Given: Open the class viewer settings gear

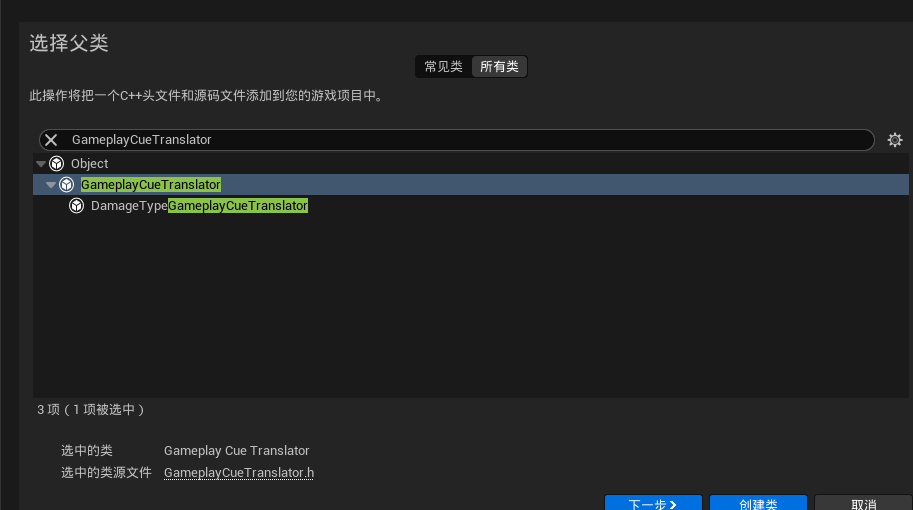Looking at the screenshot, I should pyautogui.click(x=895, y=140).
